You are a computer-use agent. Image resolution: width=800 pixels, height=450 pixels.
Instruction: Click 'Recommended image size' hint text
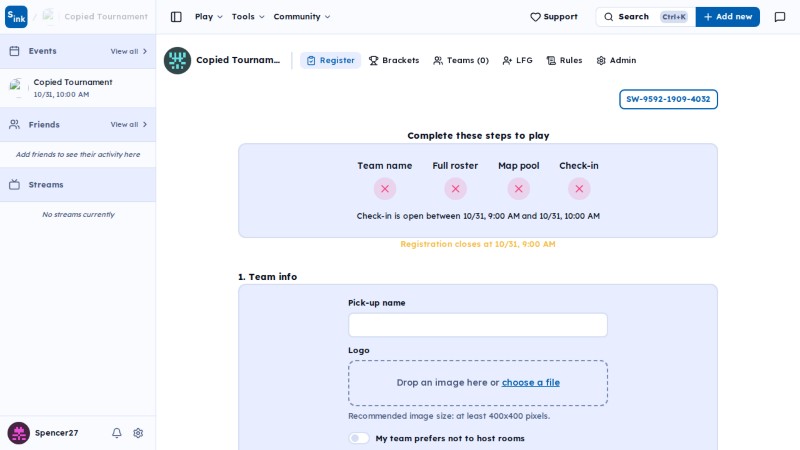pos(449,416)
